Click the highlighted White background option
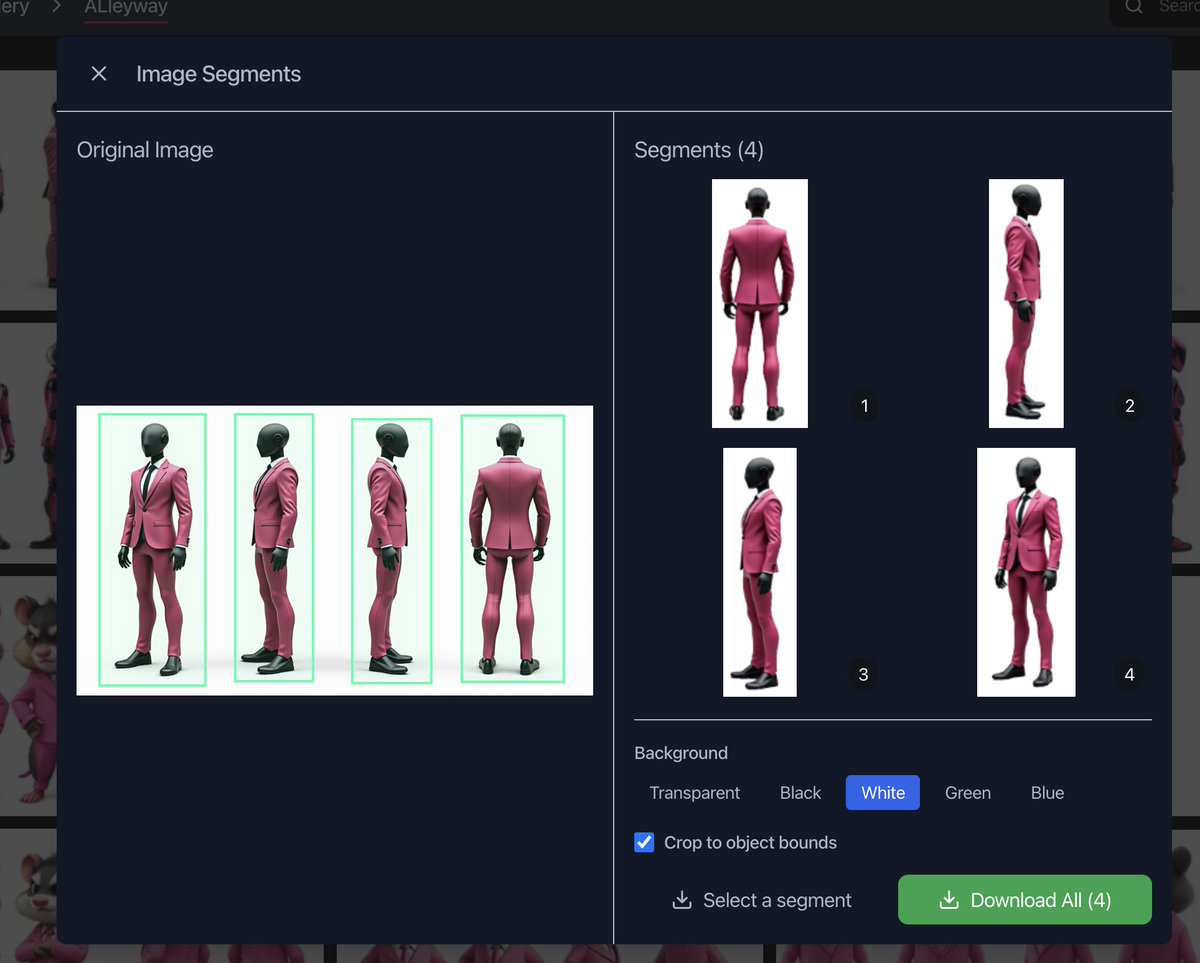Screen dimensions: 1200x963 coord(882,792)
